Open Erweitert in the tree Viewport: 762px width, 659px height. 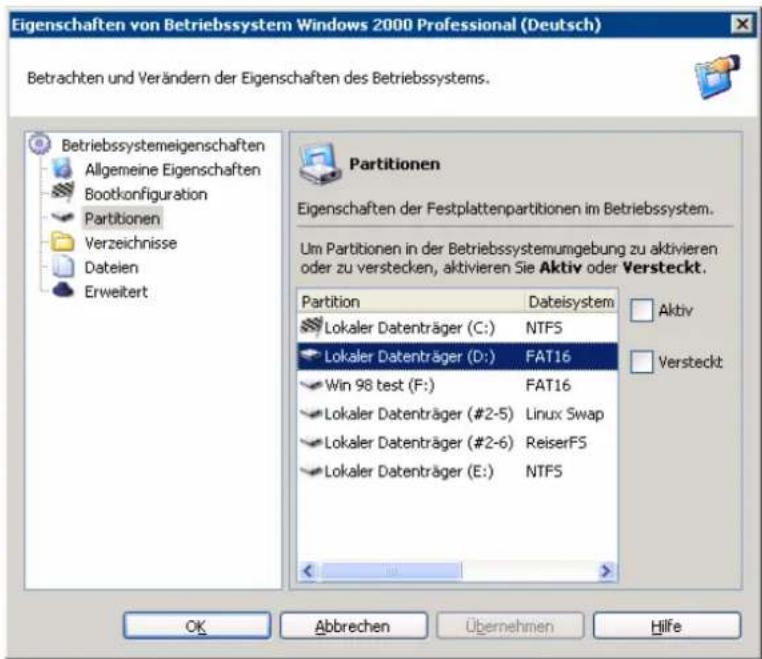pyautogui.click(x=116, y=292)
